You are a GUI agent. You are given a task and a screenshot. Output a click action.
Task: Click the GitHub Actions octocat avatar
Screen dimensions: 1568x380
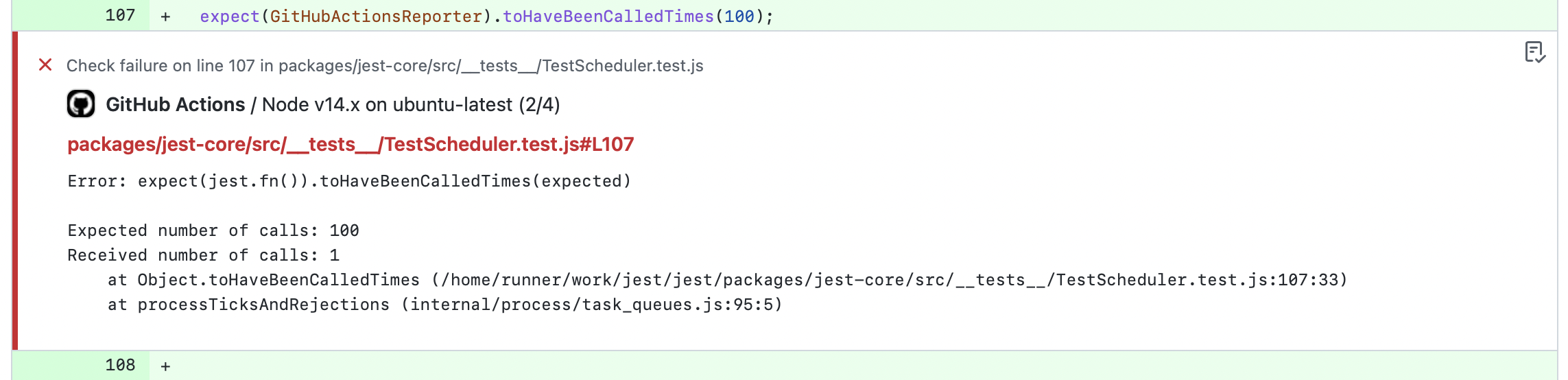81,104
